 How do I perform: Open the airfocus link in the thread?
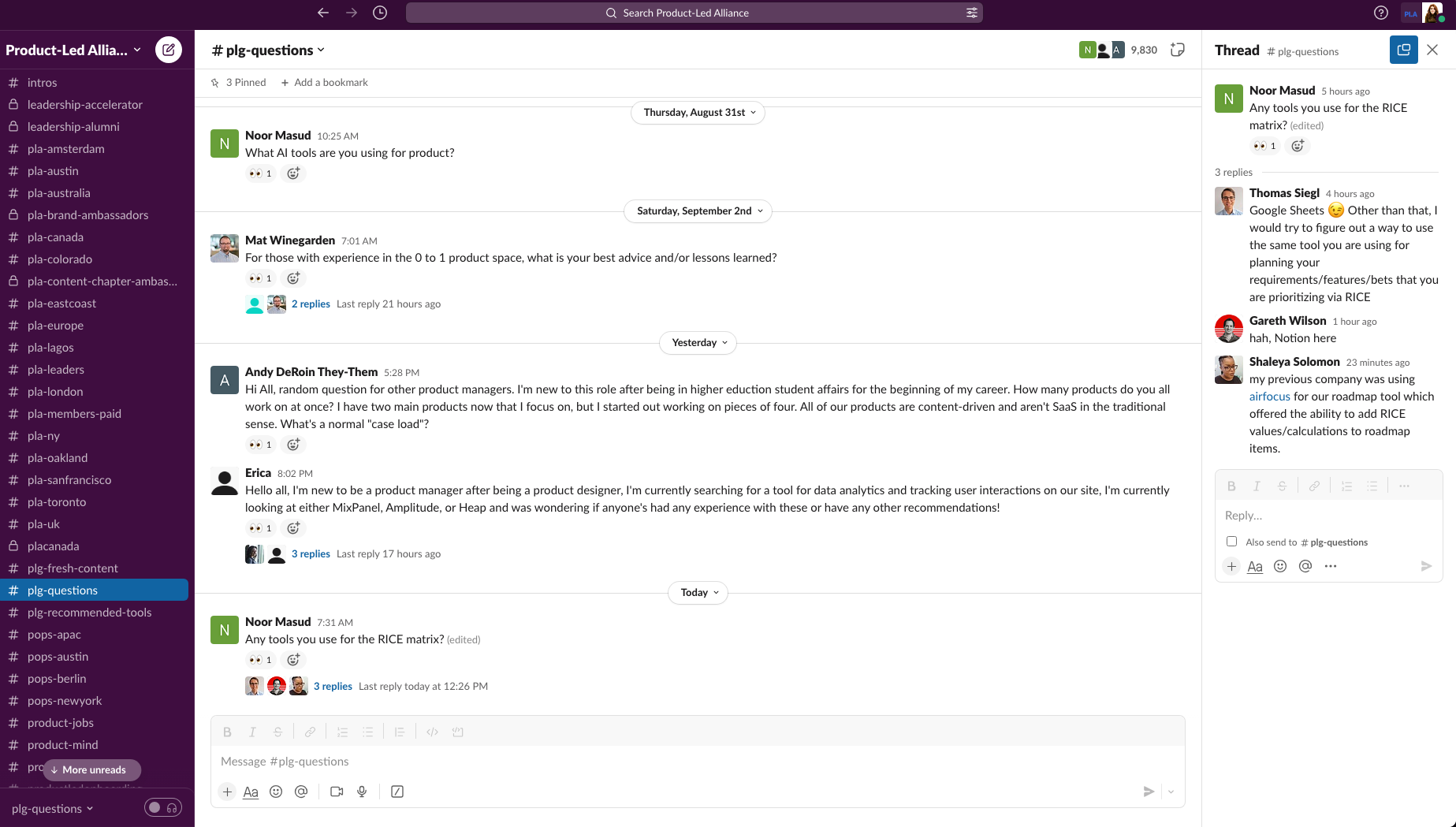(x=1269, y=397)
